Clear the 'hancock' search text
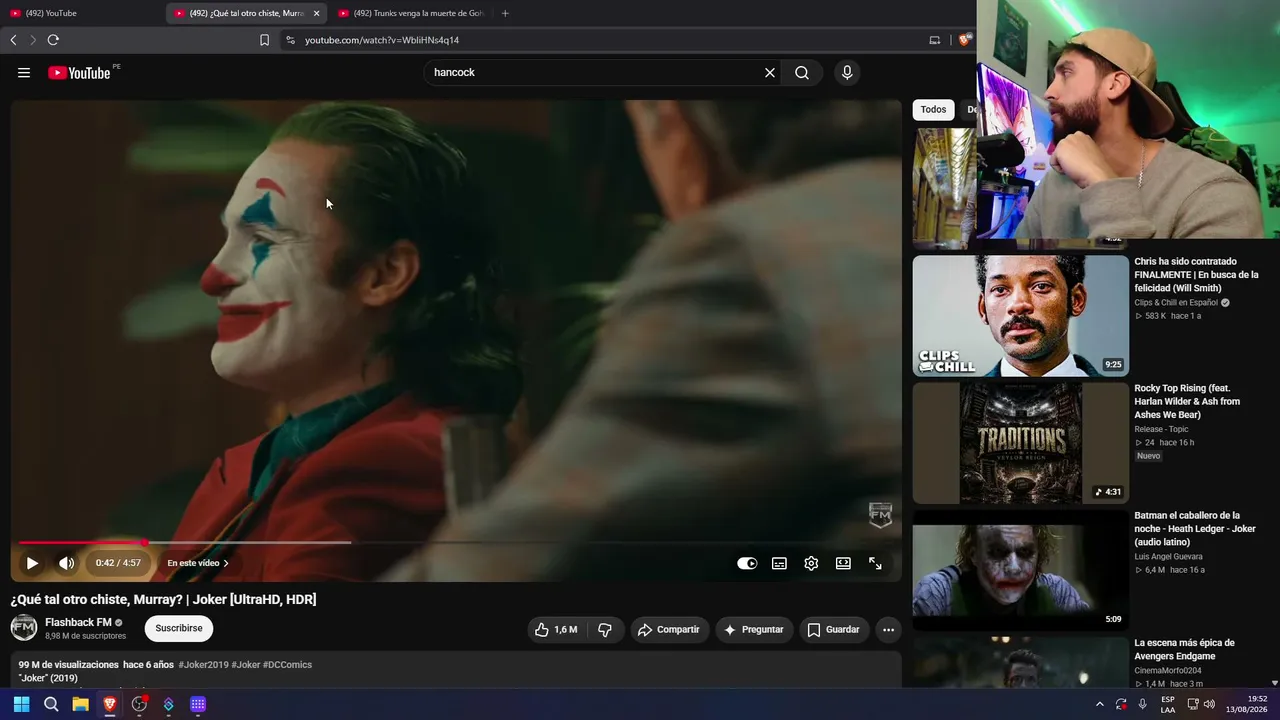This screenshot has width=1280, height=720. [770, 73]
